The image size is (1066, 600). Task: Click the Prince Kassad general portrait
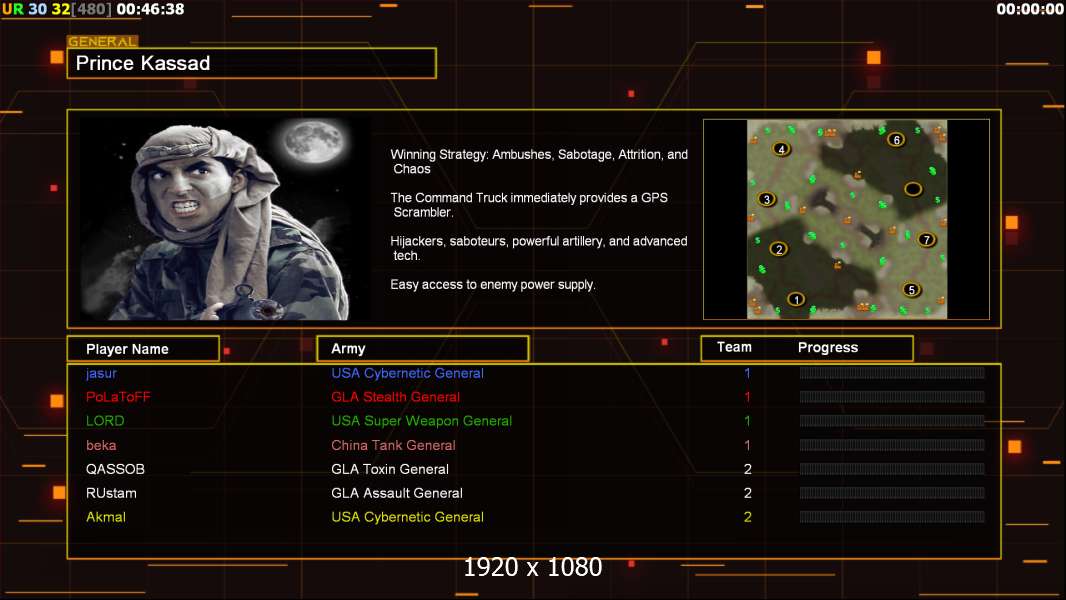pos(226,219)
